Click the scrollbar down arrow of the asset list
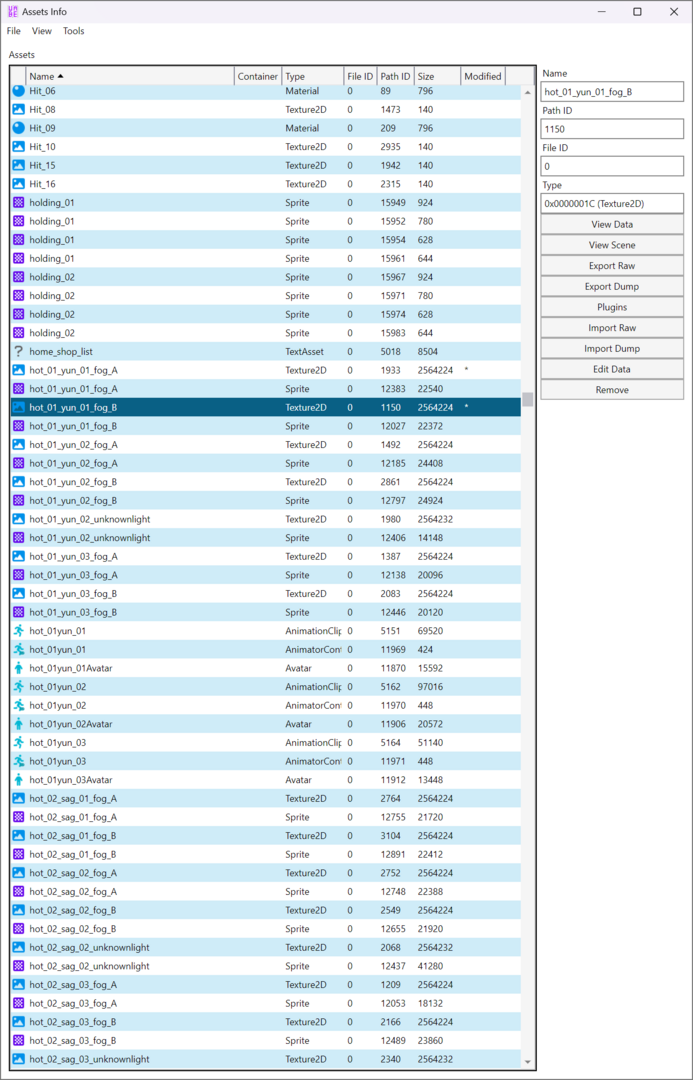693x1080 pixels. pyautogui.click(x=528, y=1061)
